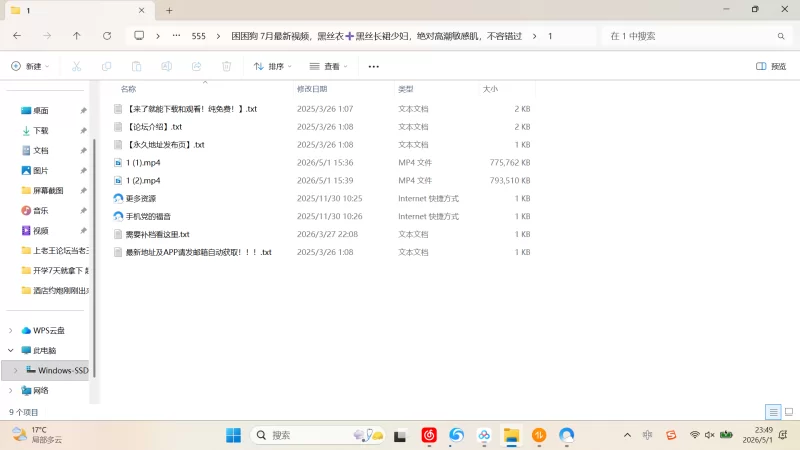Click the Back arrow navigation icon
The height and width of the screenshot is (450, 800).
(17, 36)
